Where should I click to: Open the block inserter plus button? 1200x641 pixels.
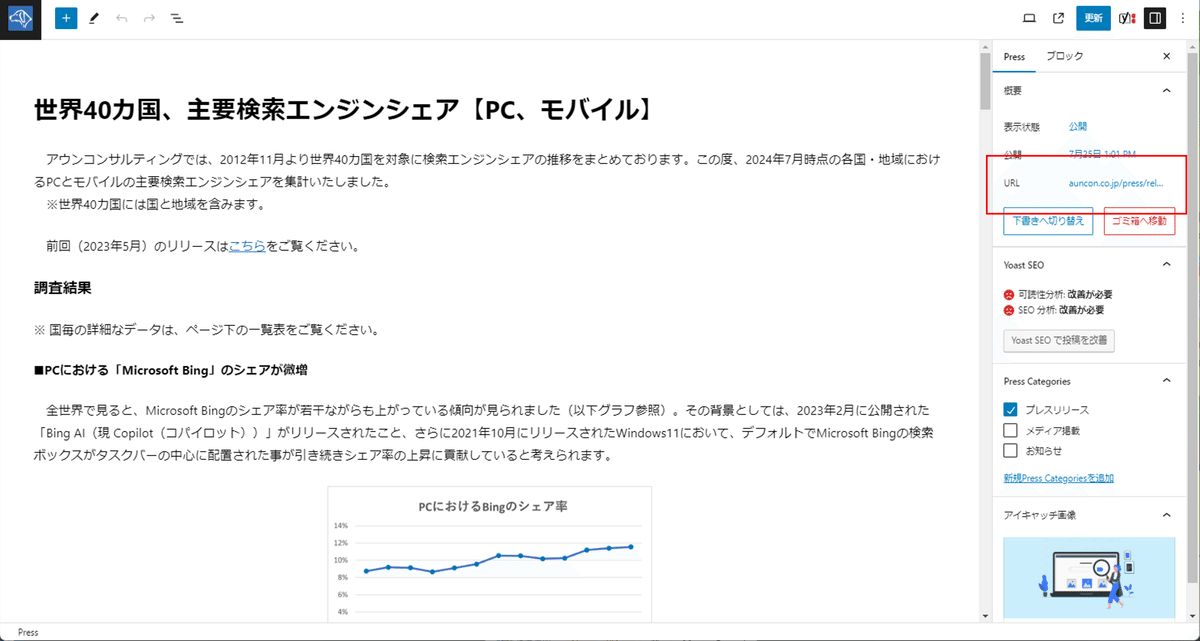pos(66,18)
